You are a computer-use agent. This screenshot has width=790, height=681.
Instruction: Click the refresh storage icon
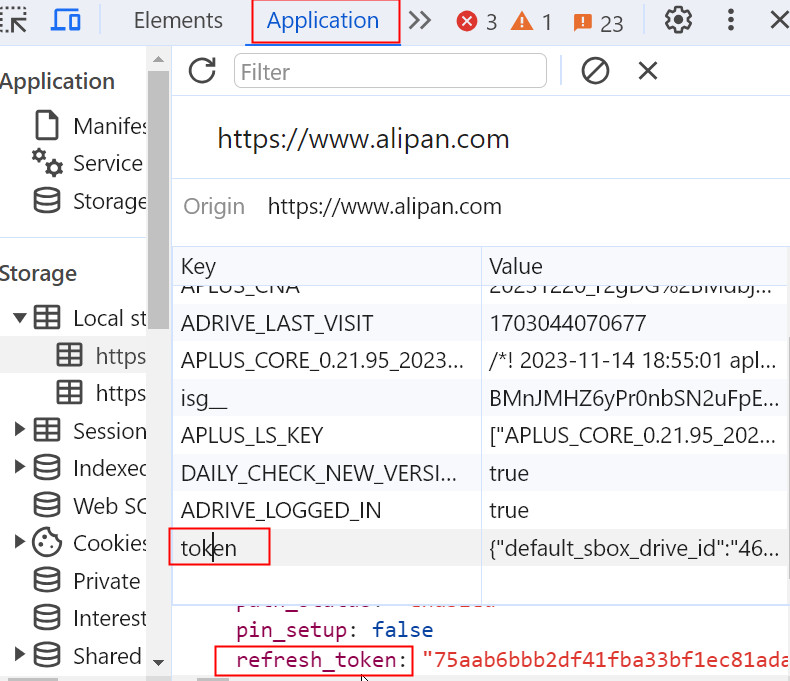coord(202,71)
